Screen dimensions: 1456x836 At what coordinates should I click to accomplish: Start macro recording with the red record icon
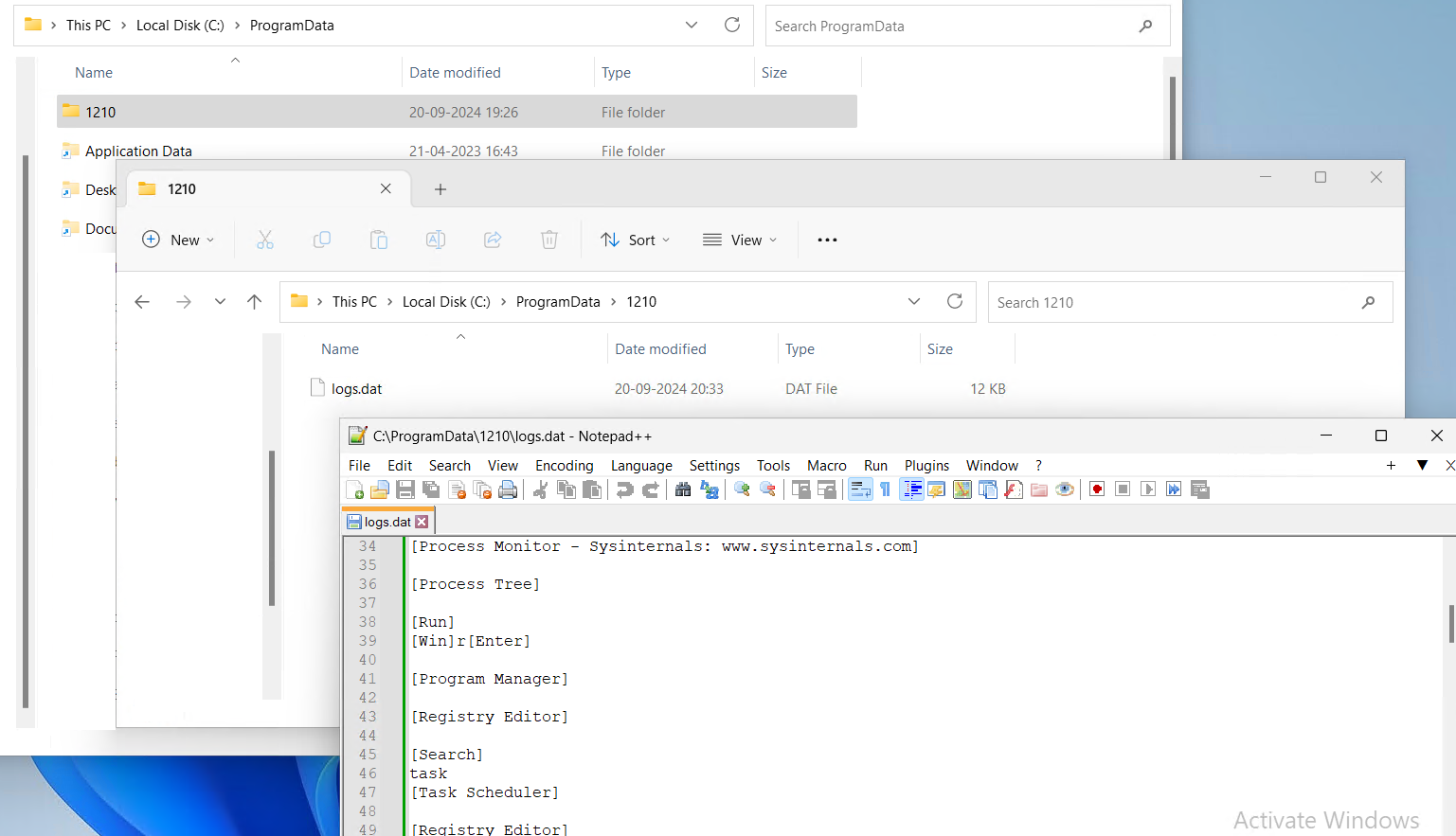(1097, 489)
